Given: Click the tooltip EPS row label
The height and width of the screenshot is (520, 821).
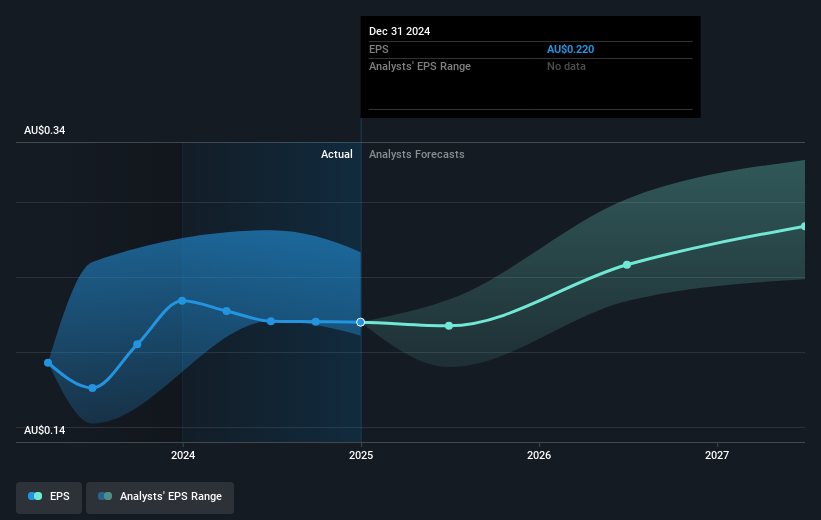Looking at the screenshot, I should 379,49.
